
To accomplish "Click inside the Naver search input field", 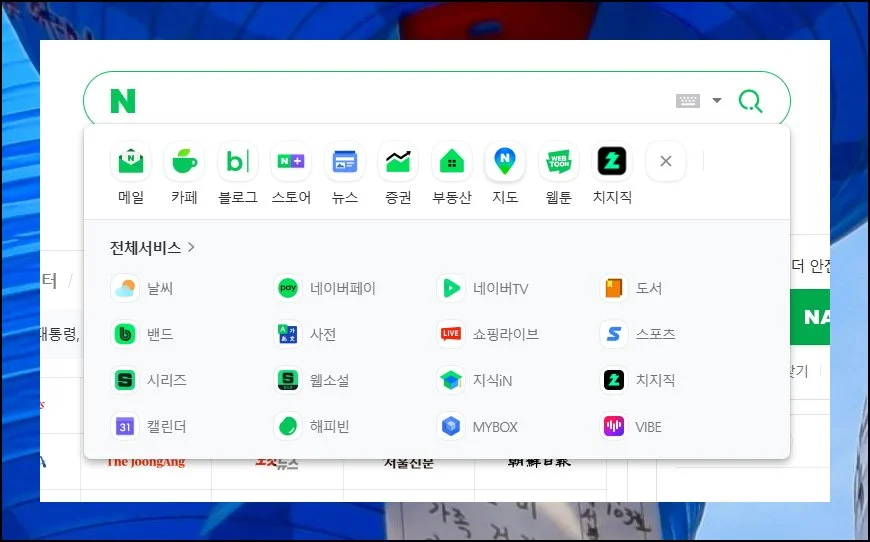I will (400, 101).
